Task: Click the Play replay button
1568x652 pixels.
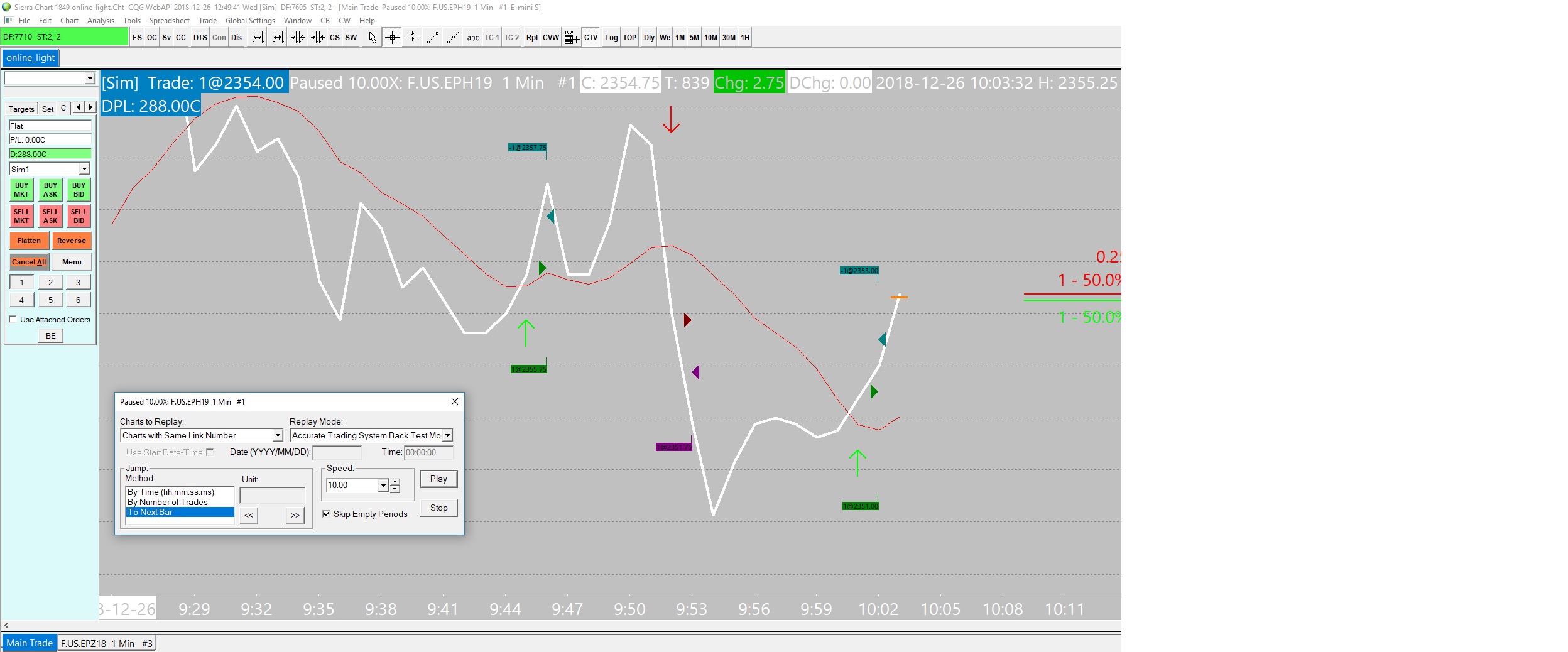Action: (x=438, y=479)
